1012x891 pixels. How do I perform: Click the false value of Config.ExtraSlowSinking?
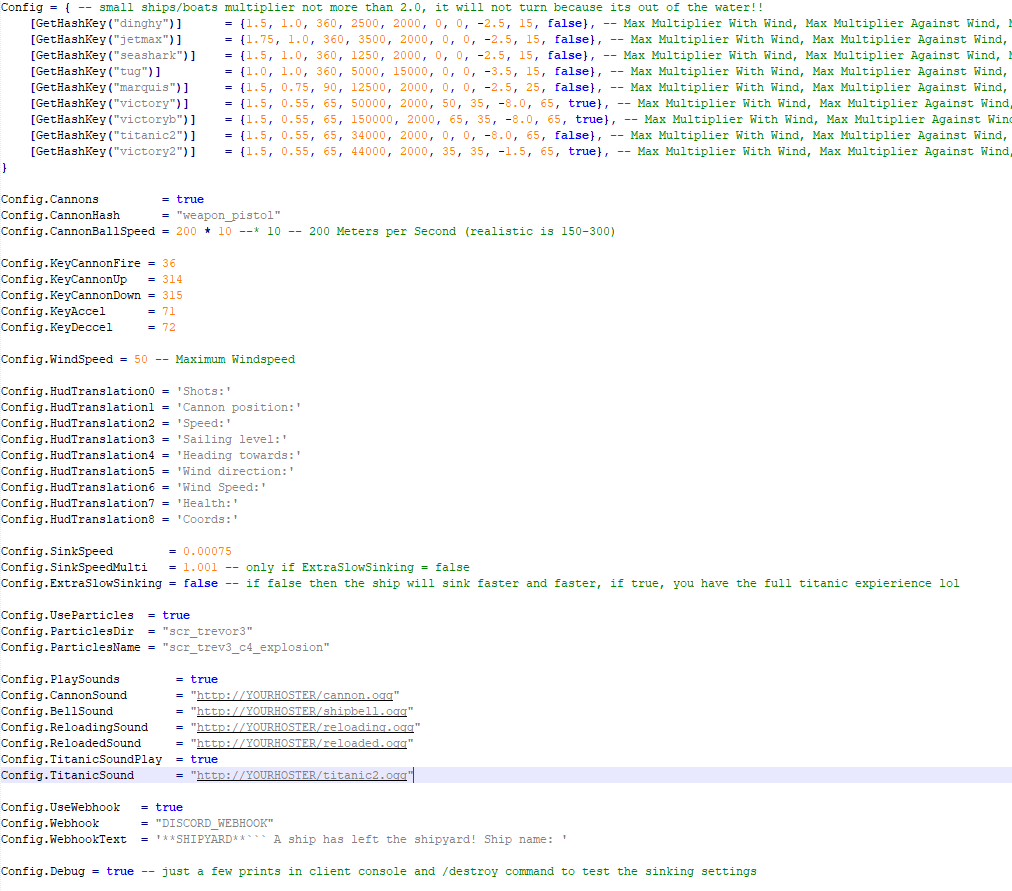200,583
